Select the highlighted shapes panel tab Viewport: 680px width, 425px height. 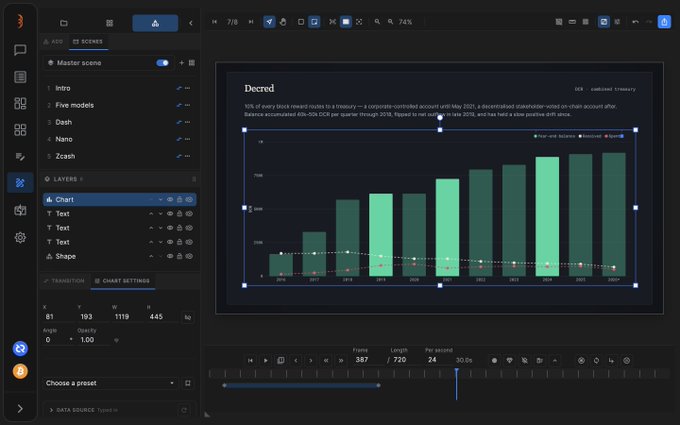(x=155, y=23)
